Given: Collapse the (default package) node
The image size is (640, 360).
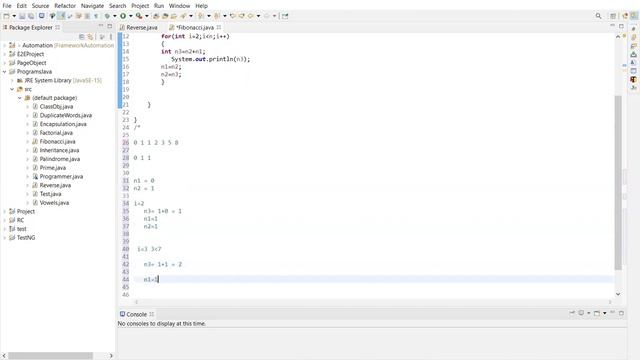Looking at the screenshot, I should pos(20,98).
